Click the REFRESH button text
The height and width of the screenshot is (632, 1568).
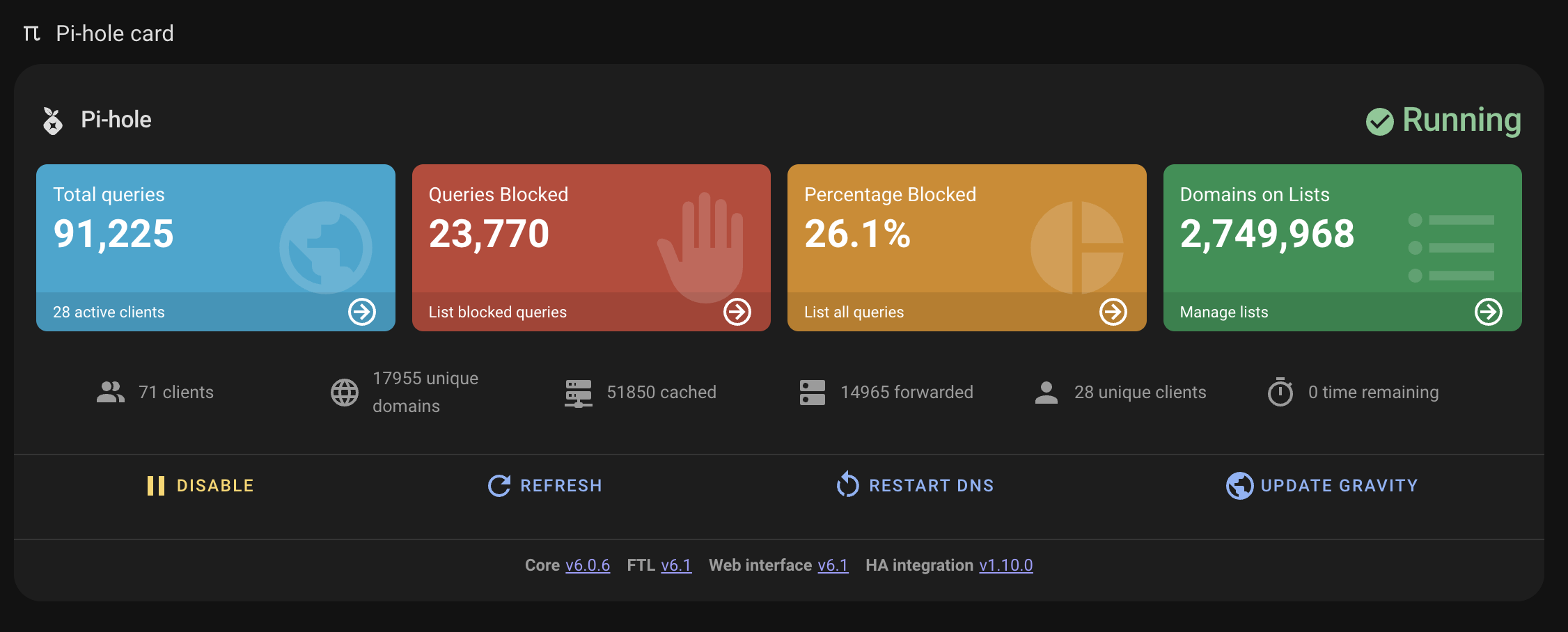click(561, 486)
